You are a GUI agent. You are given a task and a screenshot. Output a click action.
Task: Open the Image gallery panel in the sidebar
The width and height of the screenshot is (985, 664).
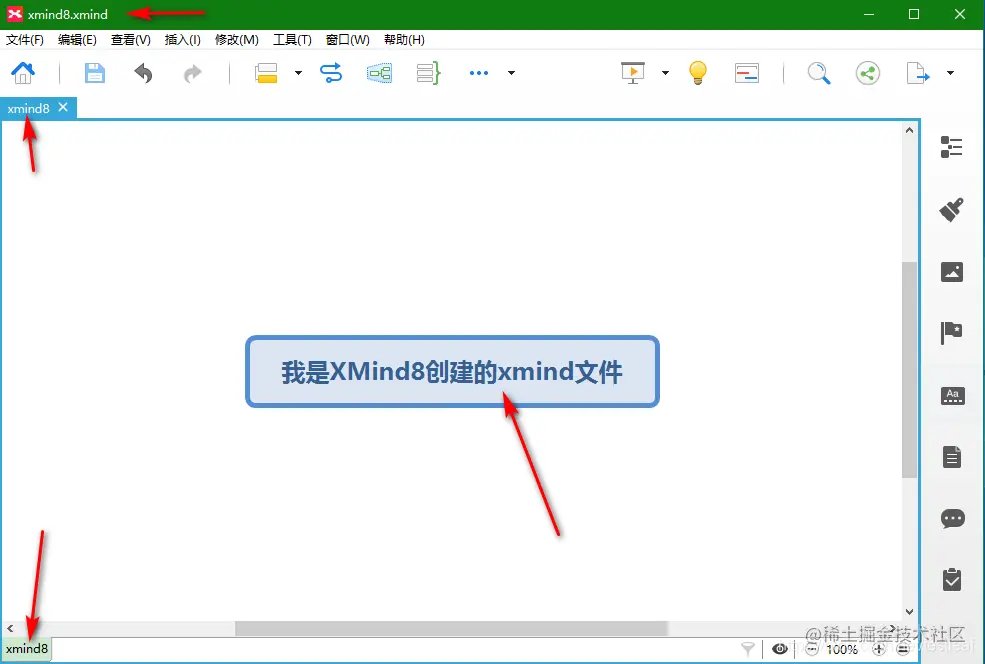[952, 271]
